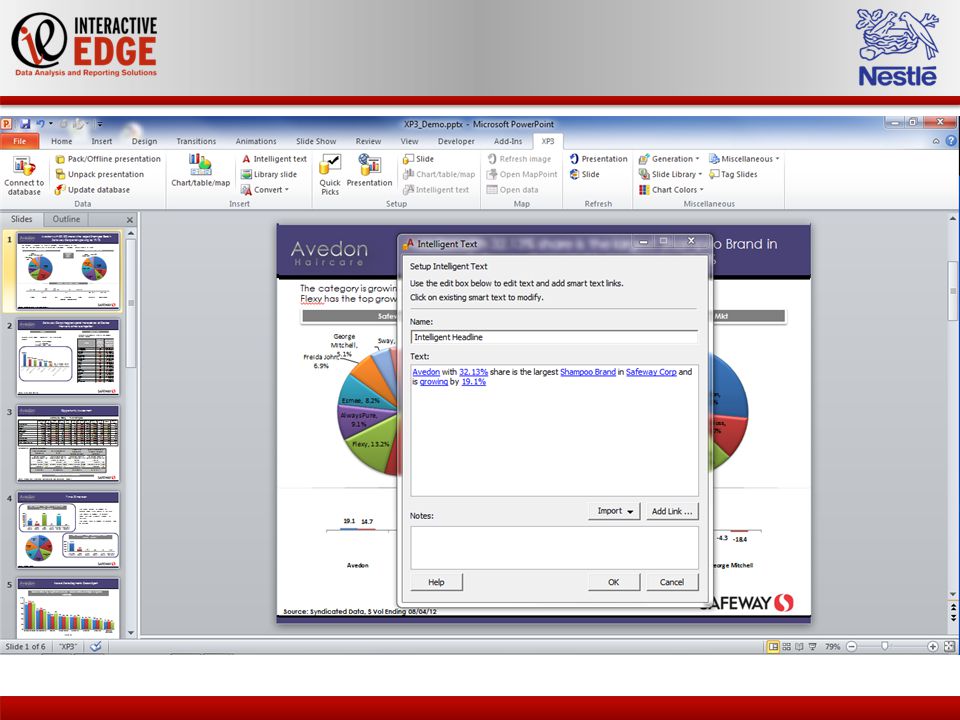Image resolution: width=960 pixels, height=720 pixels.
Task: Select slide 2 thumbnail
Action: pos(68,357)
